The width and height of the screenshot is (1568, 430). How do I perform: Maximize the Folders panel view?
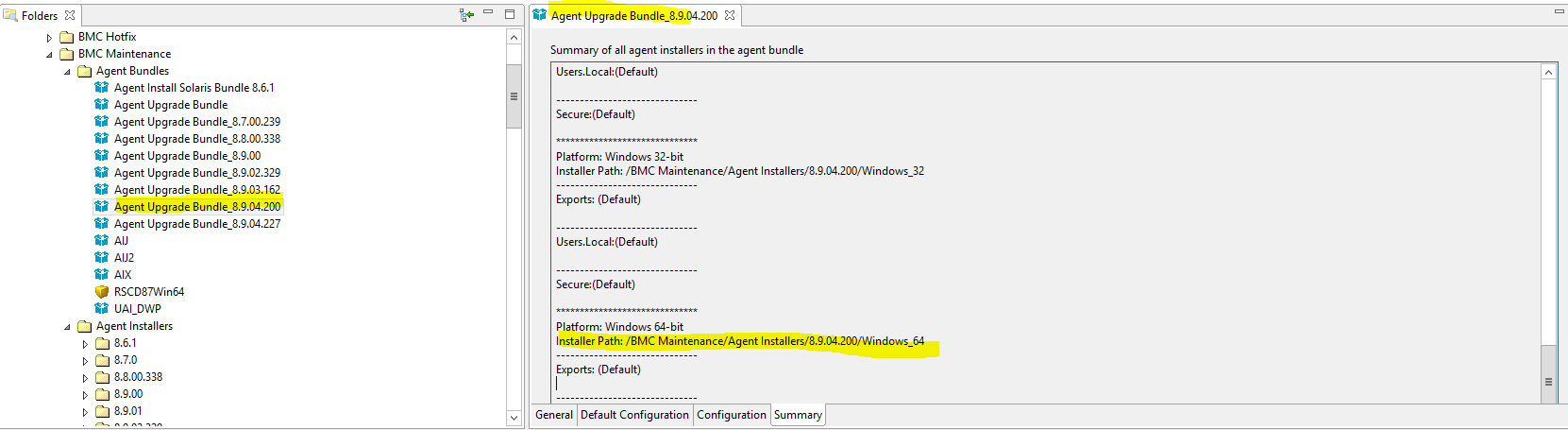coord(510,14)
